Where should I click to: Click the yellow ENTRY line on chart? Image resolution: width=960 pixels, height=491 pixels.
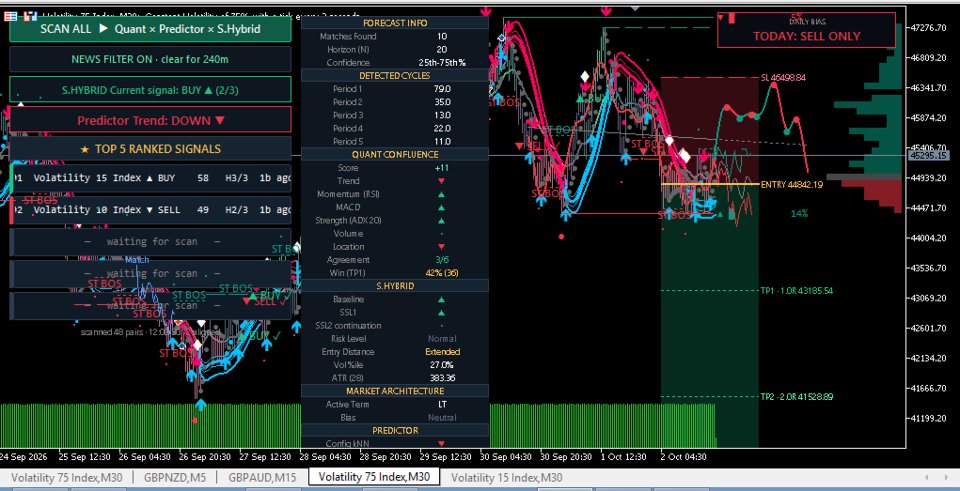point(710,184)
